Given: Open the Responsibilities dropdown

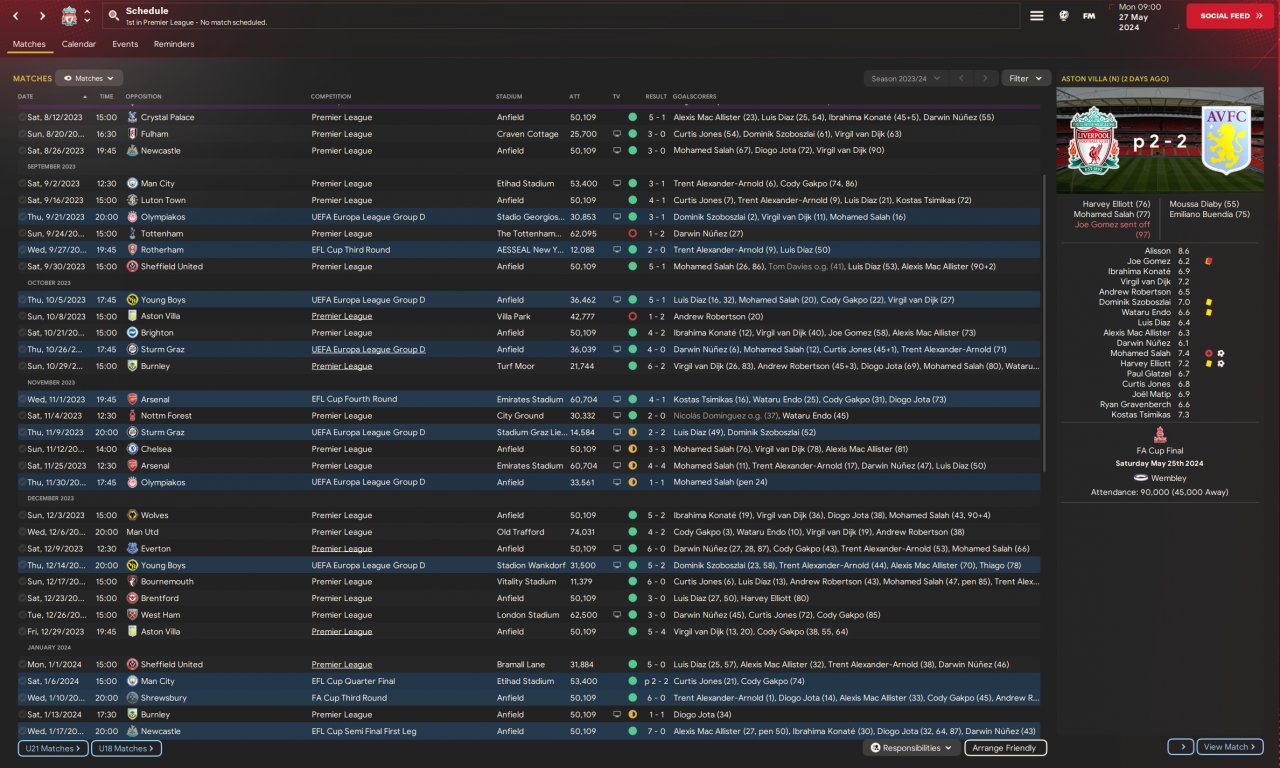Looking at the screenshot, I should (x=911, y=748).
